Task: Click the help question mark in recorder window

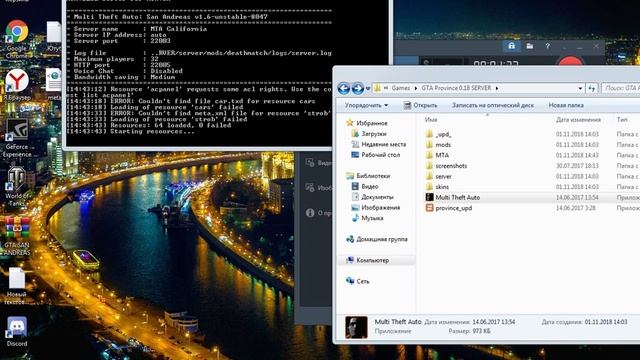Action: click(547, 46)
